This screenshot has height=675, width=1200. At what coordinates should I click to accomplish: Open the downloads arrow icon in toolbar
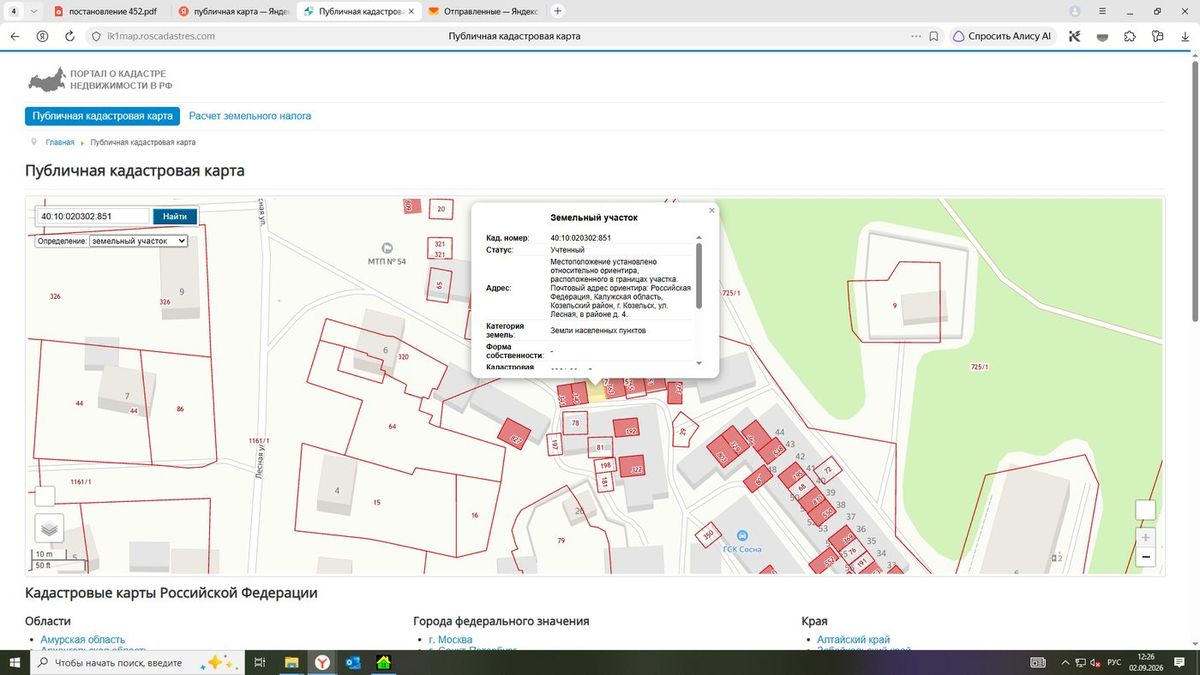pyautogui.click(x=1183, y=35)
